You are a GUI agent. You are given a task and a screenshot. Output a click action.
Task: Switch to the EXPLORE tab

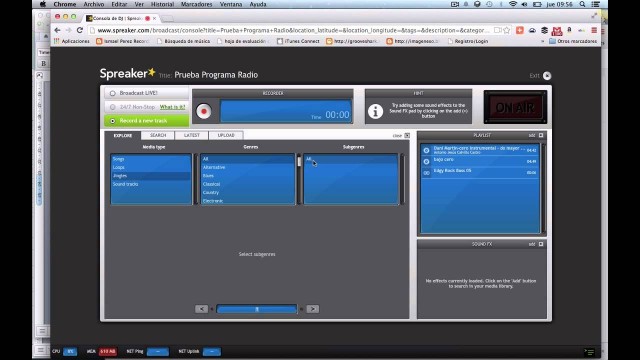122,136
